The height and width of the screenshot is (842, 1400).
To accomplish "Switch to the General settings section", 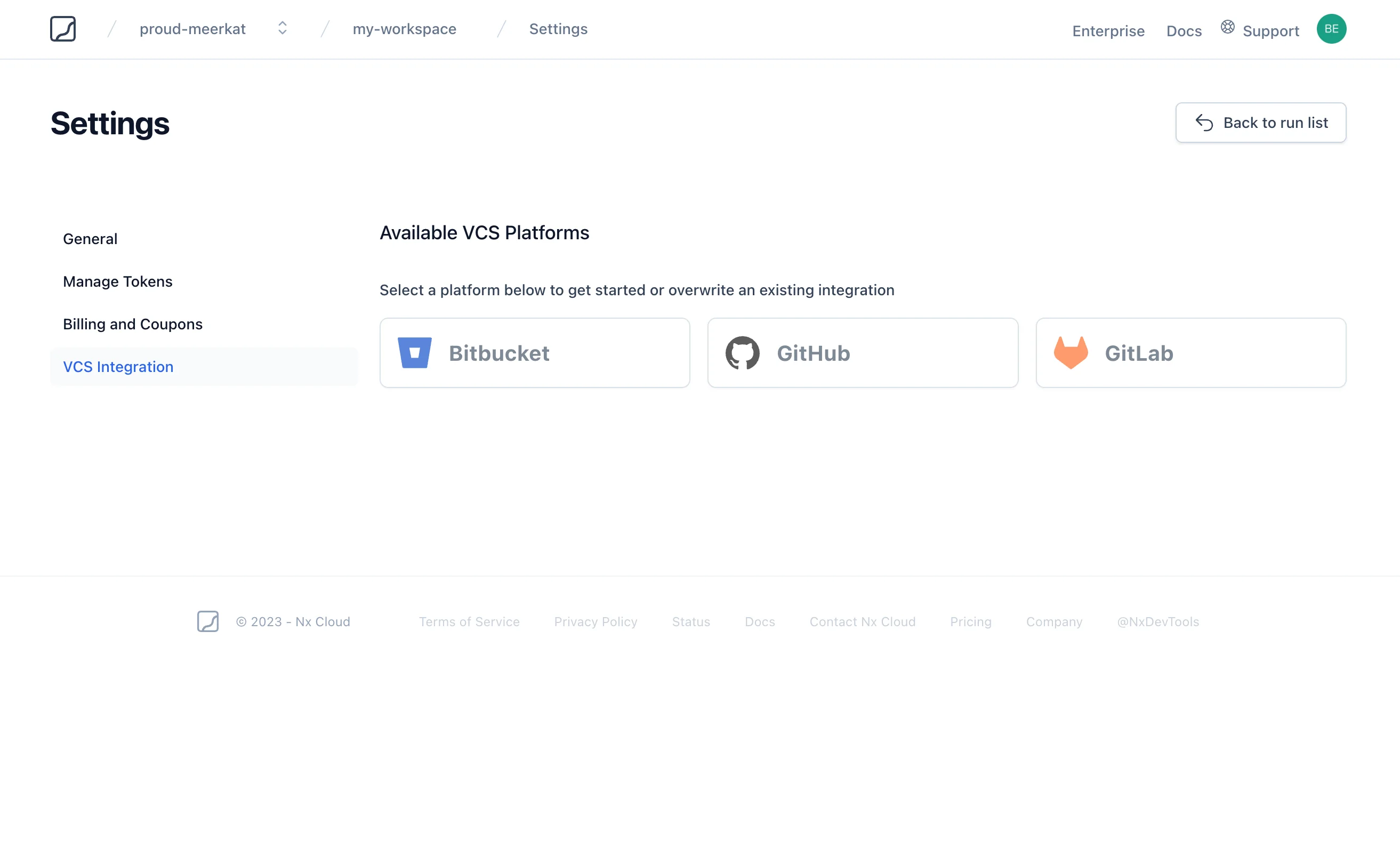I will [x=90, y=238].
